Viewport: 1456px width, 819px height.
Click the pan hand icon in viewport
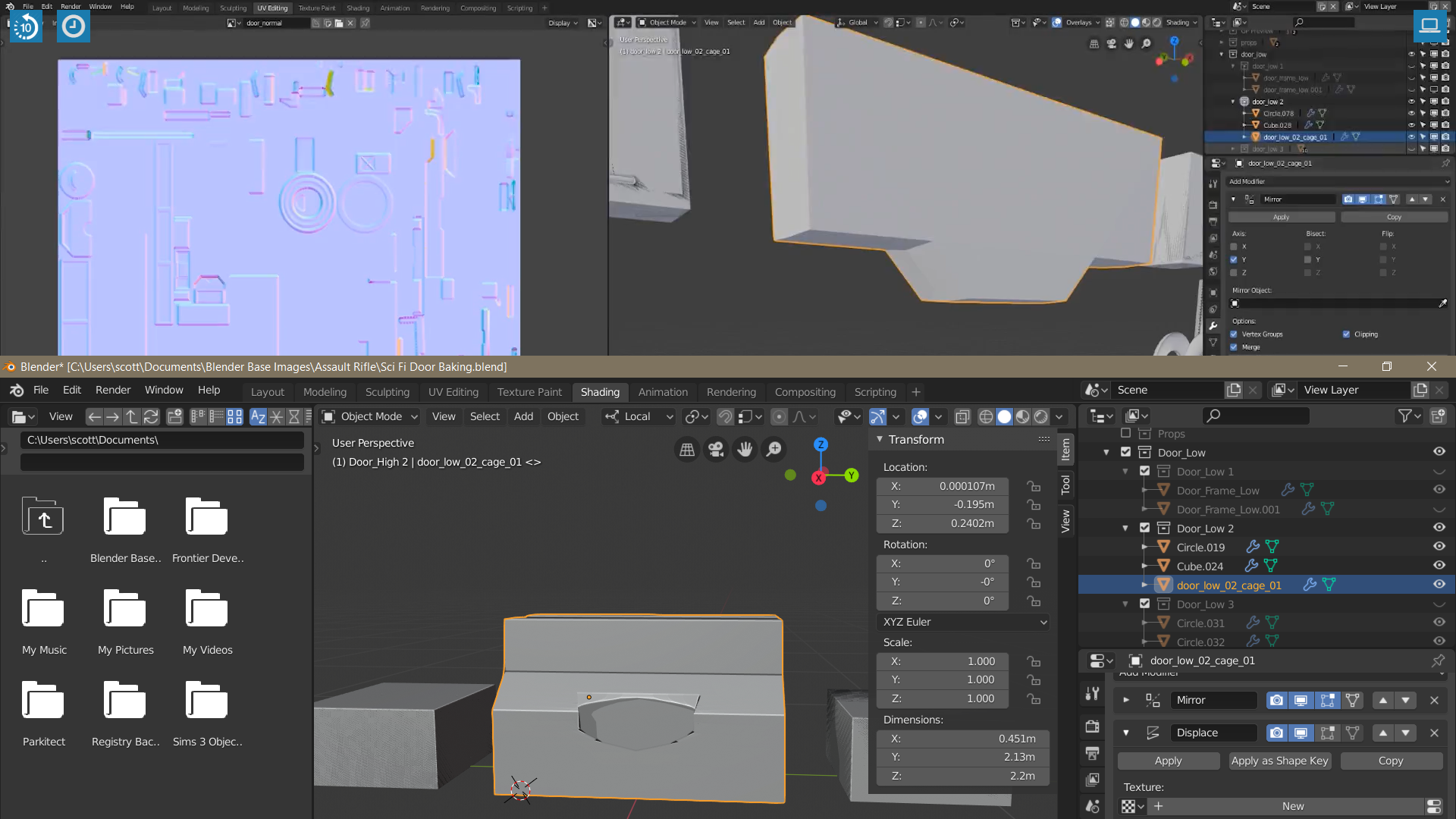[x=745, y=450]
